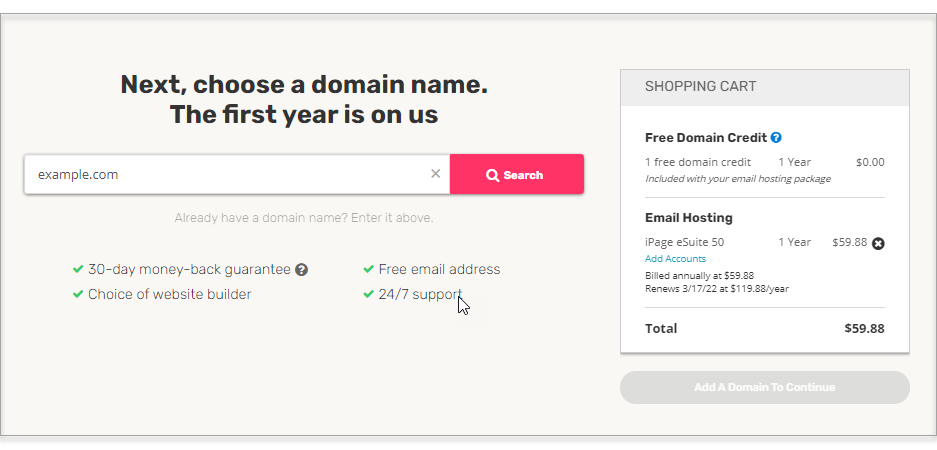937x450 pixels.
Task: Open money-back guarantee question mark info
Action: coord(302,270)
